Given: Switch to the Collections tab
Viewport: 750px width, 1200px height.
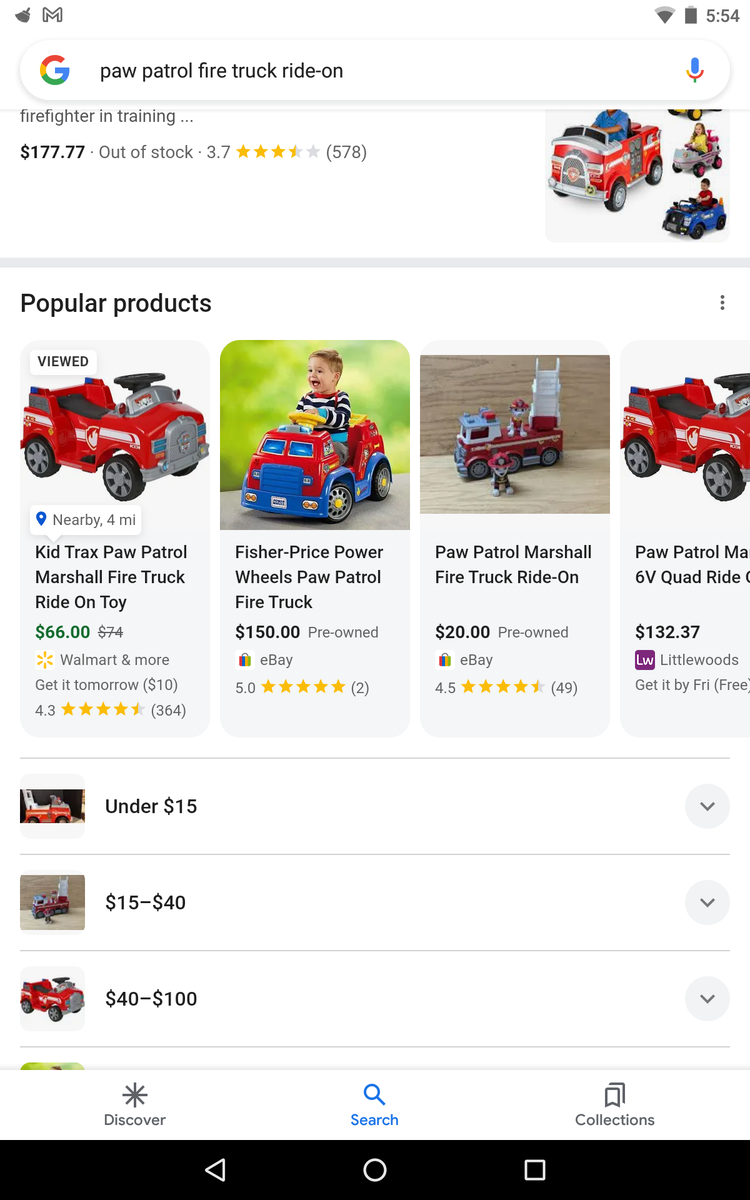Looking at the screenshot, I should pos(614,1104).
